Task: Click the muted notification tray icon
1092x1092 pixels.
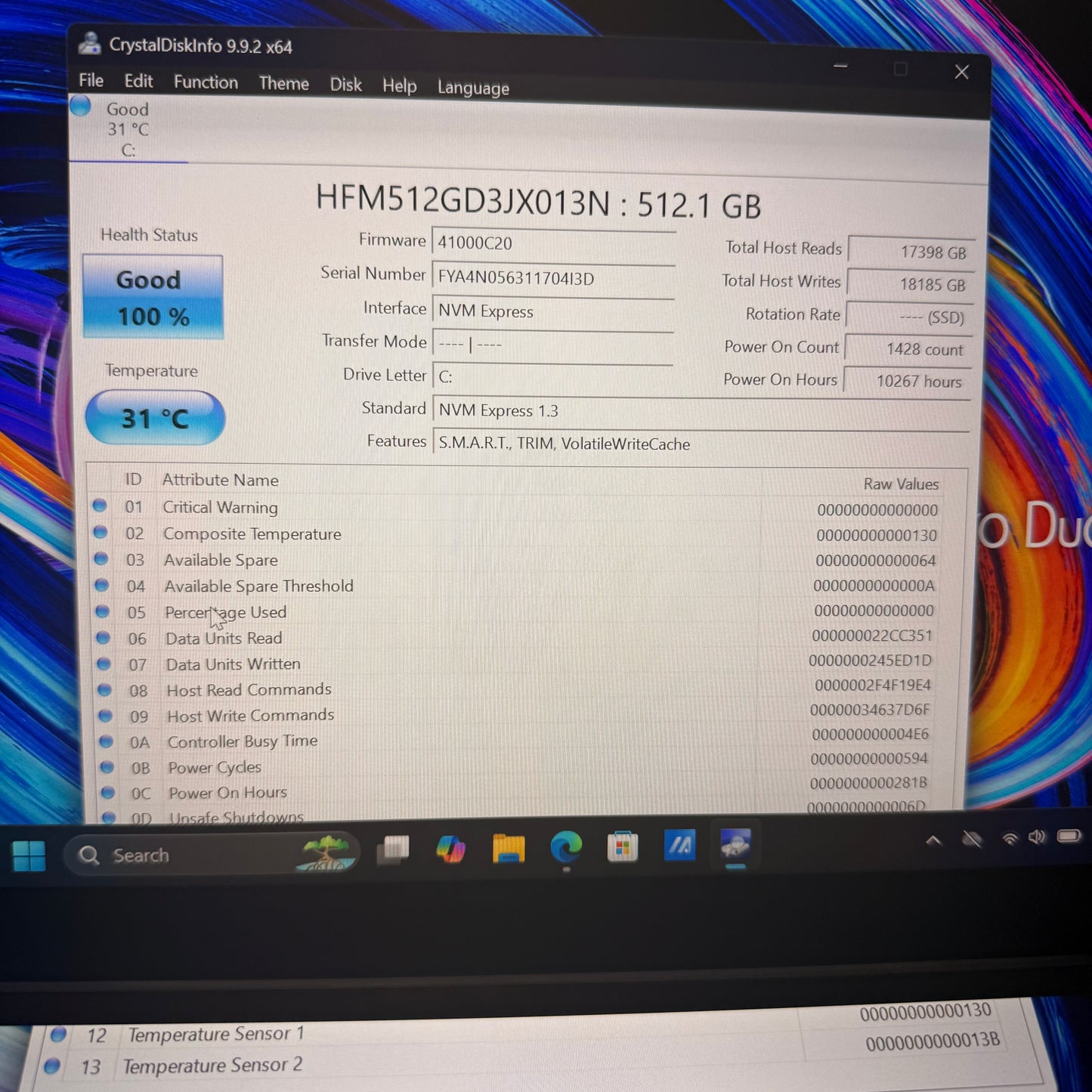Action: pos(972,839)
